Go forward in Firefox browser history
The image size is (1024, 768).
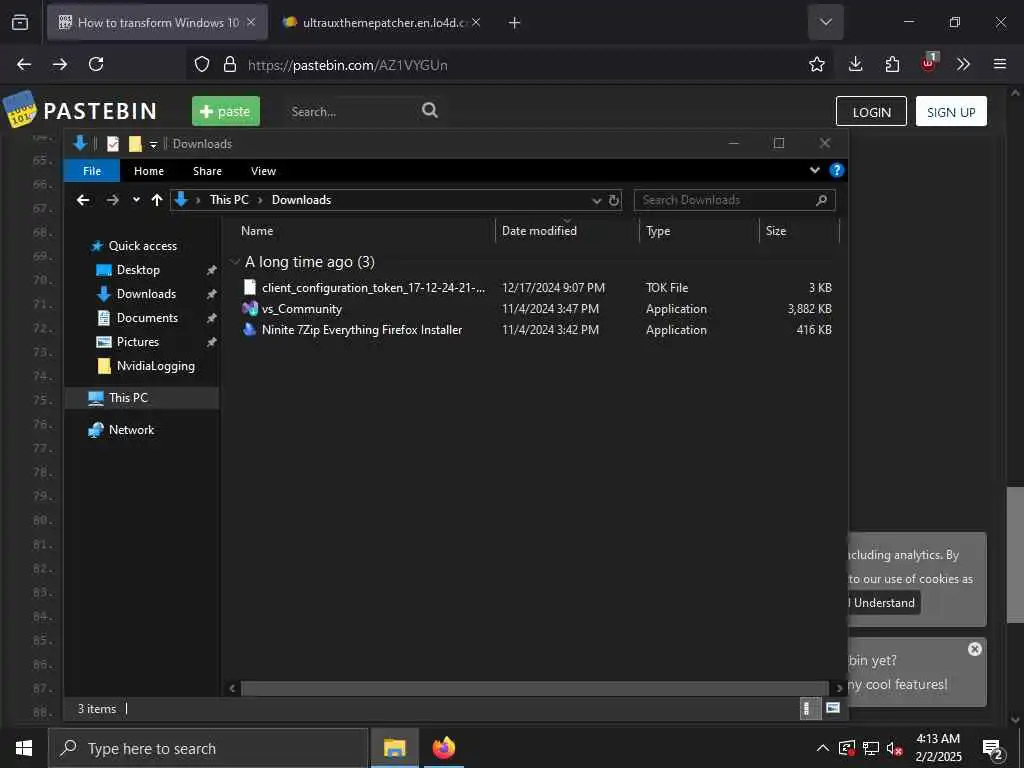[x=60, y=64]
